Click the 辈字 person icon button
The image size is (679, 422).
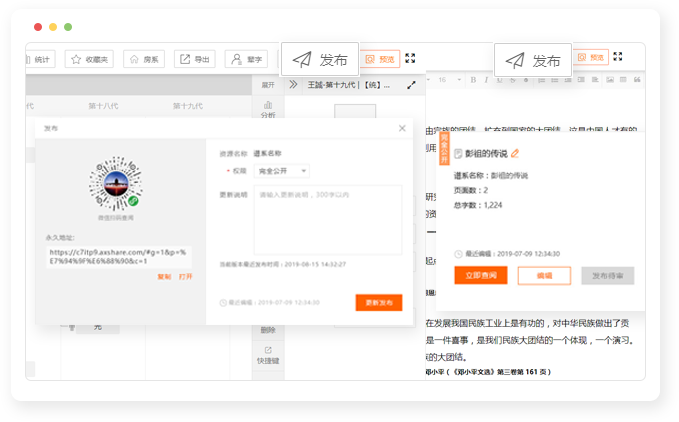245,59
